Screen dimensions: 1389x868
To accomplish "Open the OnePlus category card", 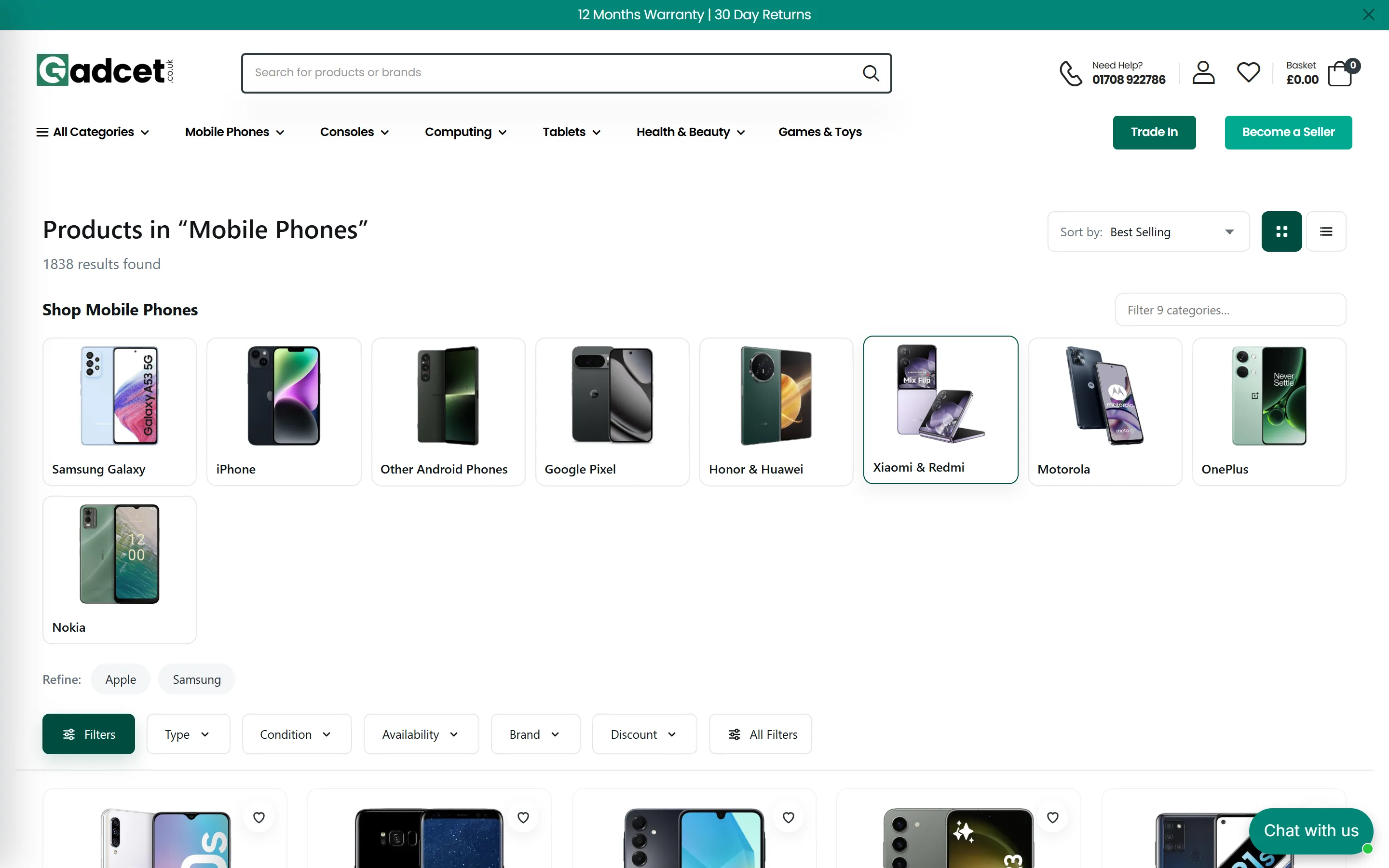I will [x=1268, y=412].
